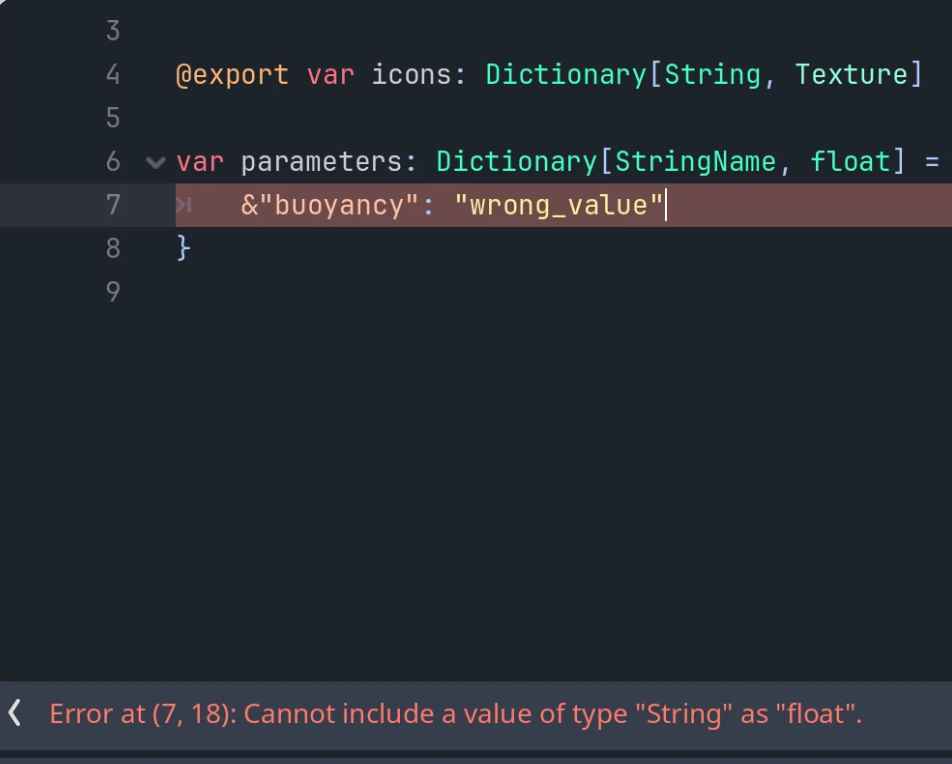Click the Dictionary type on line 6
952x764 pixels.
(517, 162)
